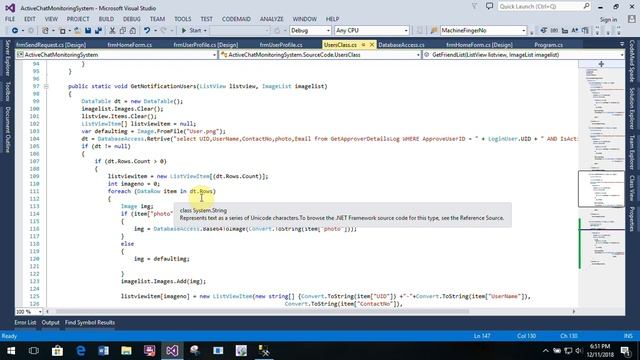Open the WINDOW menu

(304, 19)
